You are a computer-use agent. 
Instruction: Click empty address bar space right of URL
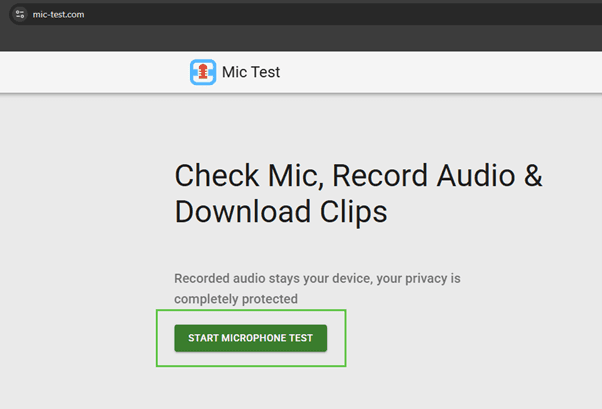[x=350, y=14]
